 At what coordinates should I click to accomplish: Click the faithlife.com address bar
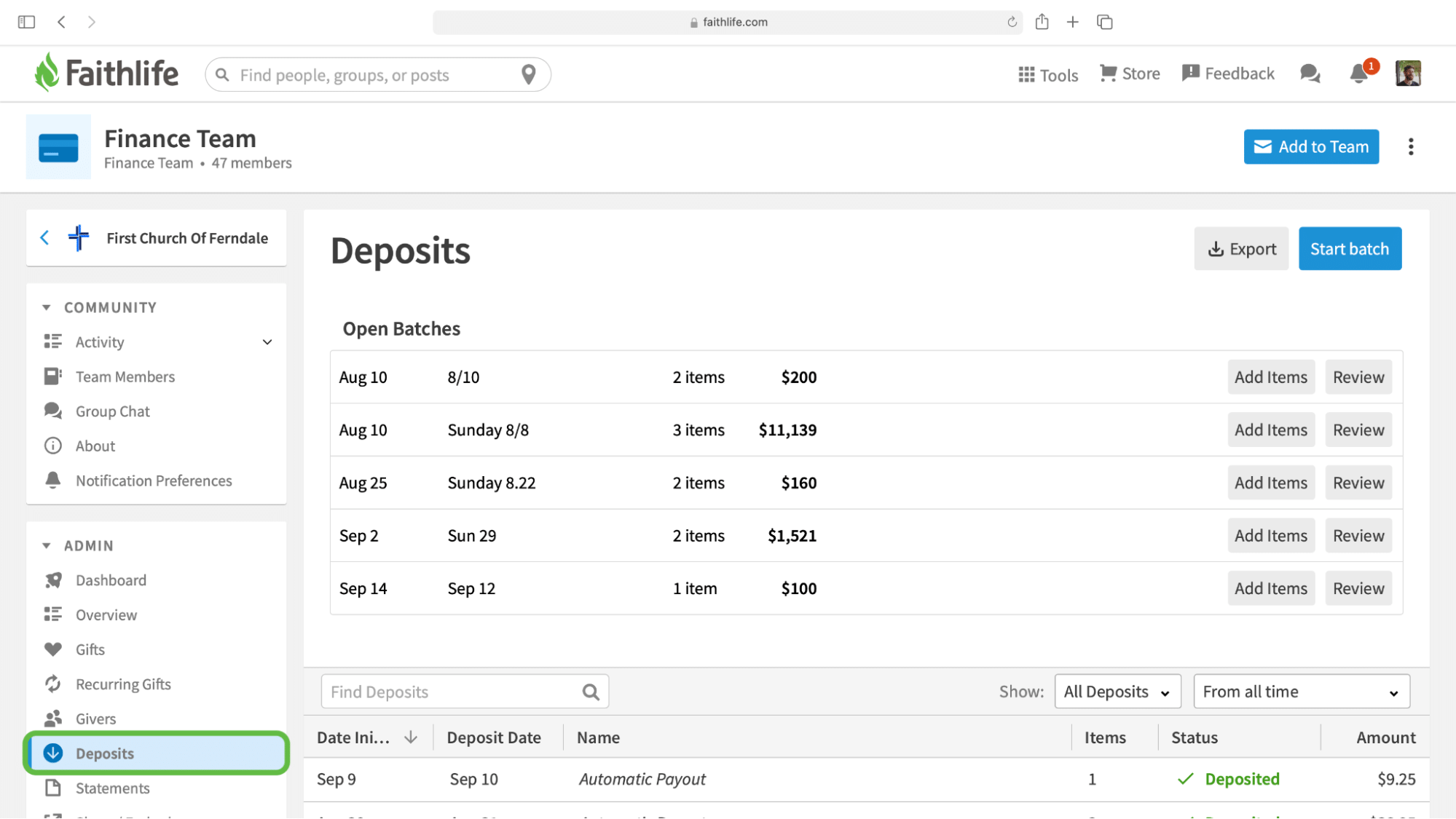[728, 22]
